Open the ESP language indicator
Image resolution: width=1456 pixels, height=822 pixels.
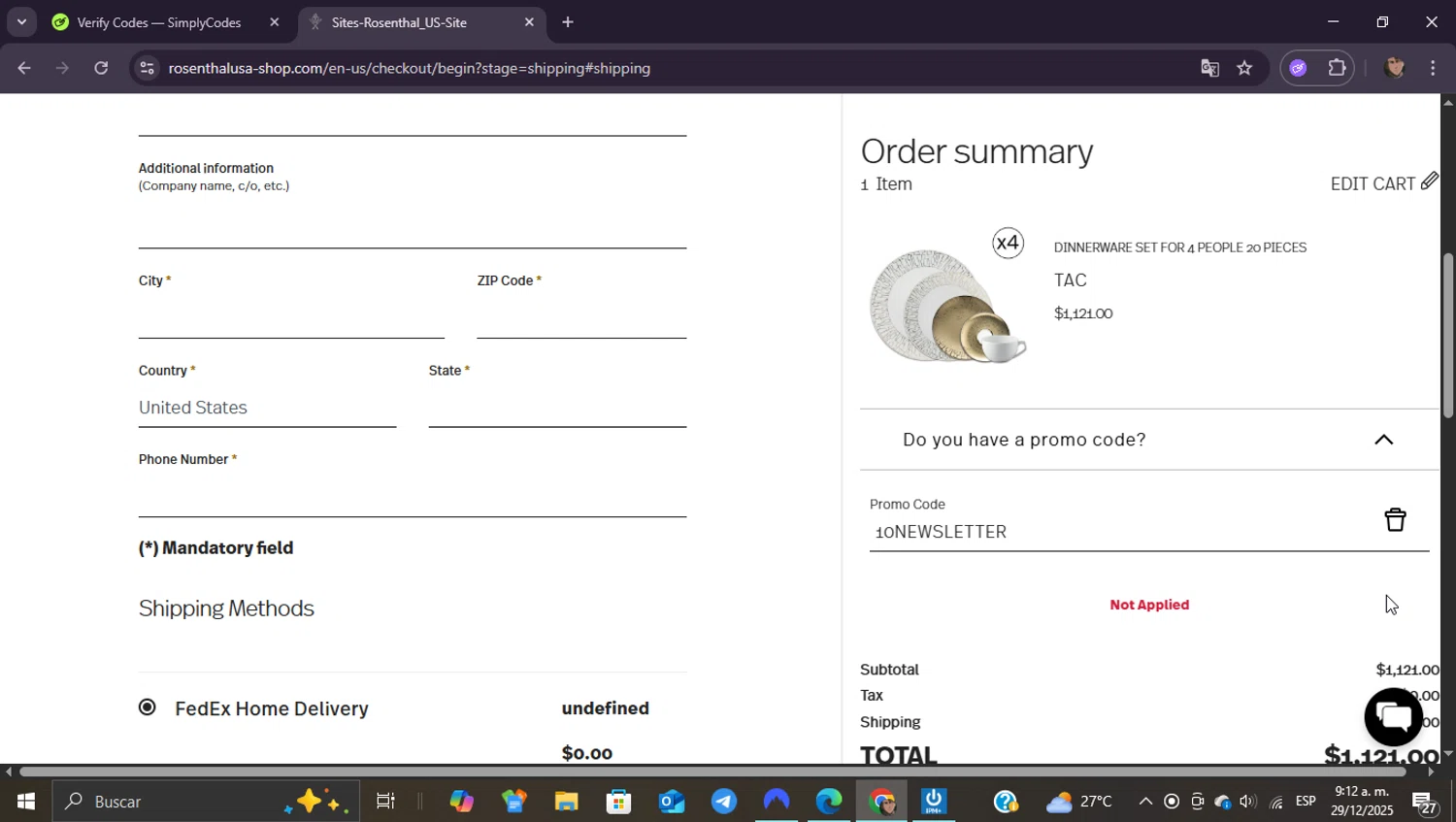tap(1306, 802)
